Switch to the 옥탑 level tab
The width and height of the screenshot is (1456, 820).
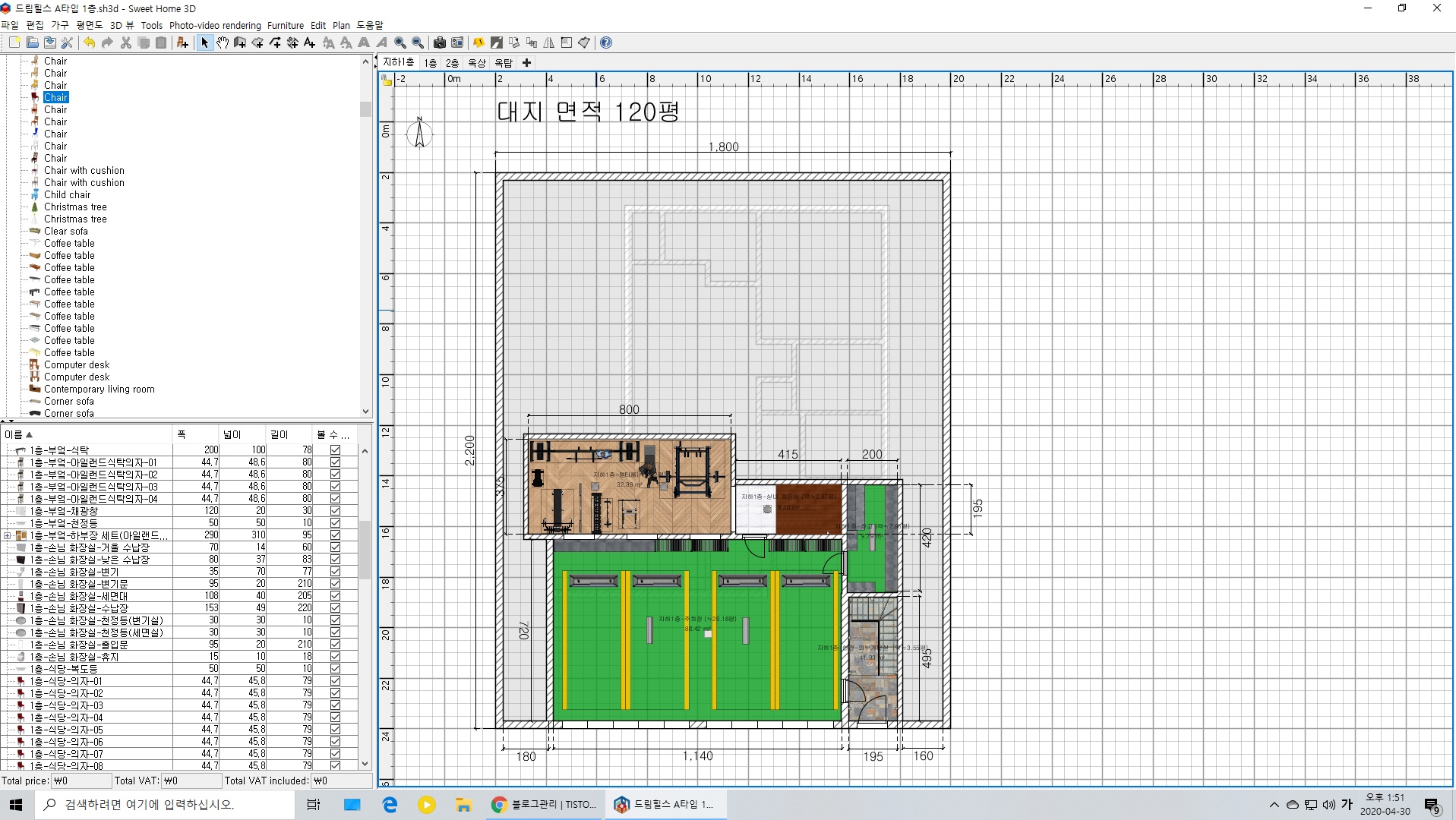[x=504, y=63]
